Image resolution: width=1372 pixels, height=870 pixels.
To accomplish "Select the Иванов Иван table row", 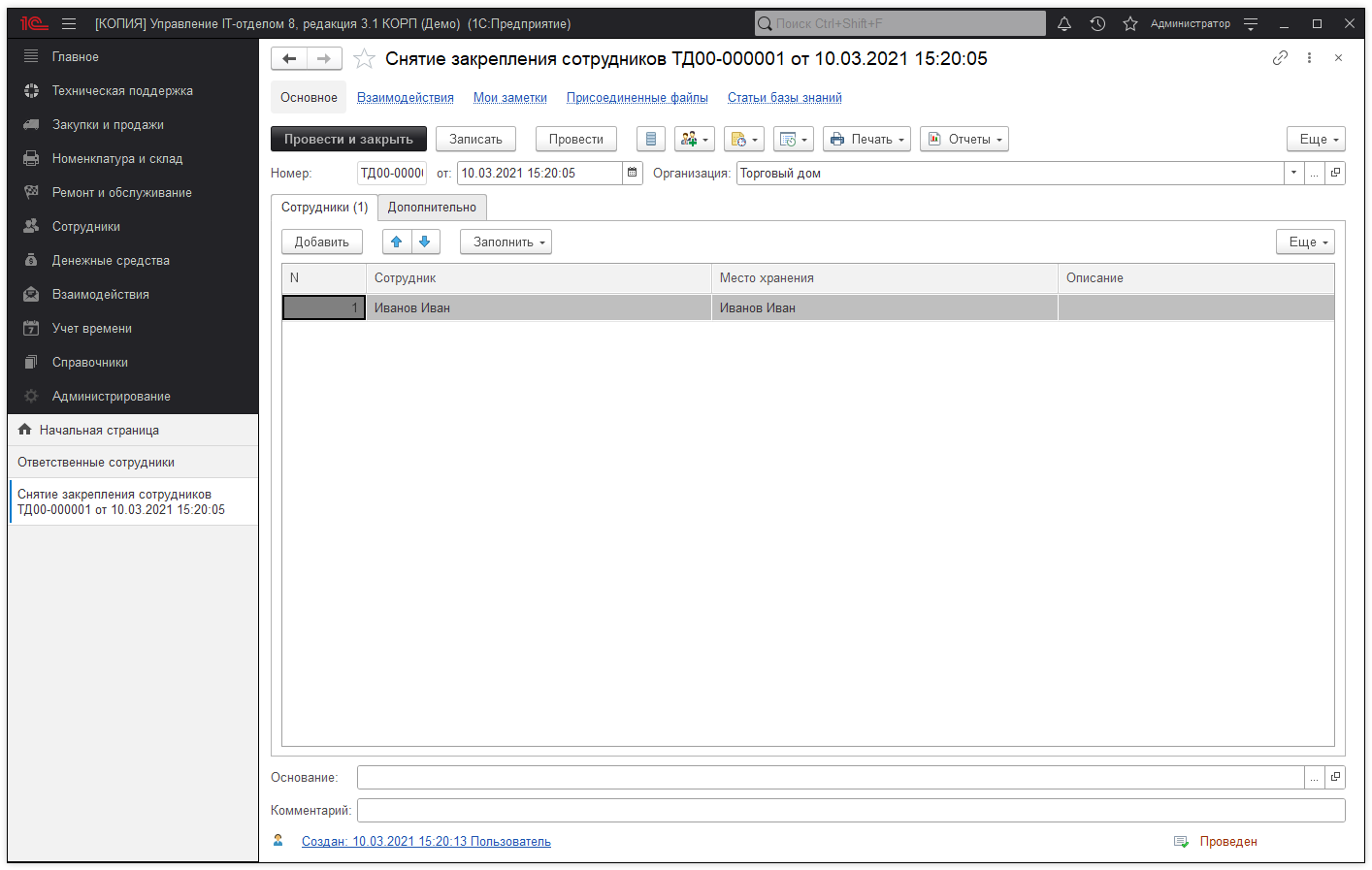I will pos(539,308).
